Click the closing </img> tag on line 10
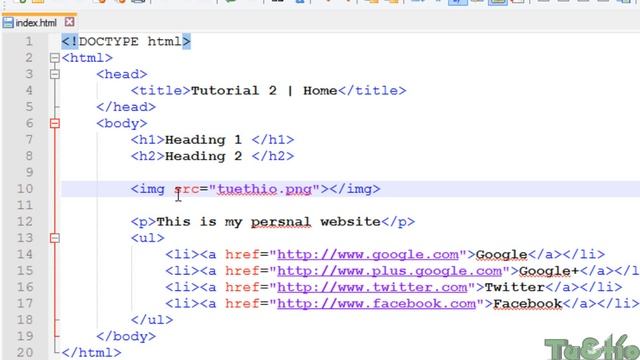Viewport: 640px width, 360px height. coord(354,189)
